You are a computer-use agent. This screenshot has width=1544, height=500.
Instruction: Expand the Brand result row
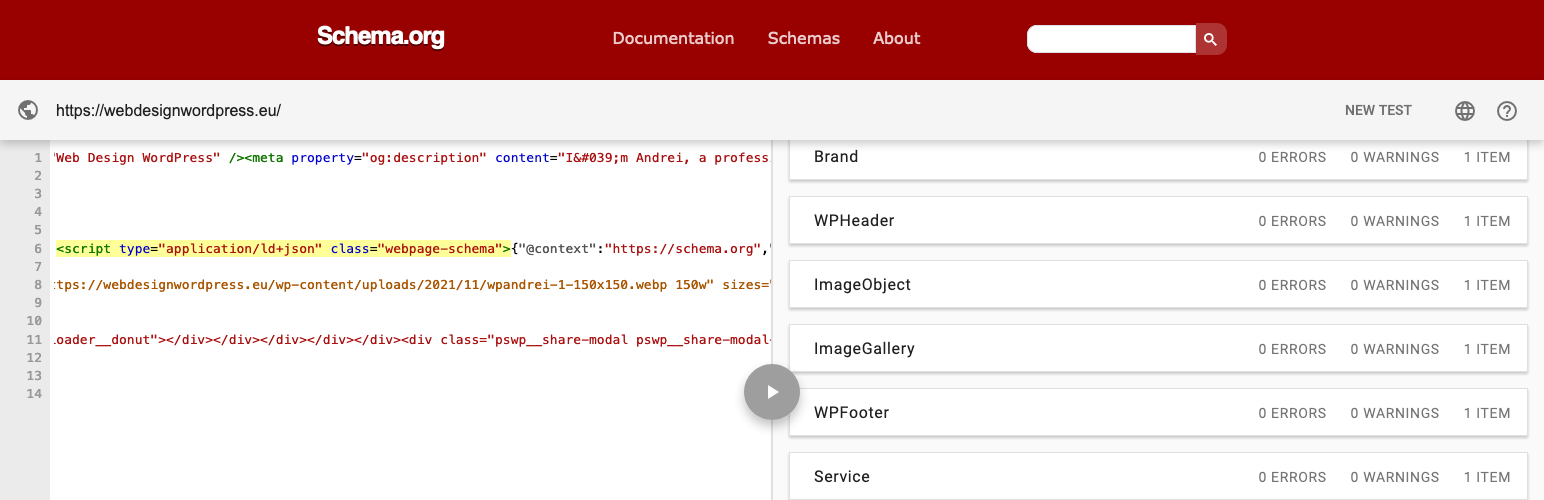pyautogui.click(x=1158, y=157)
